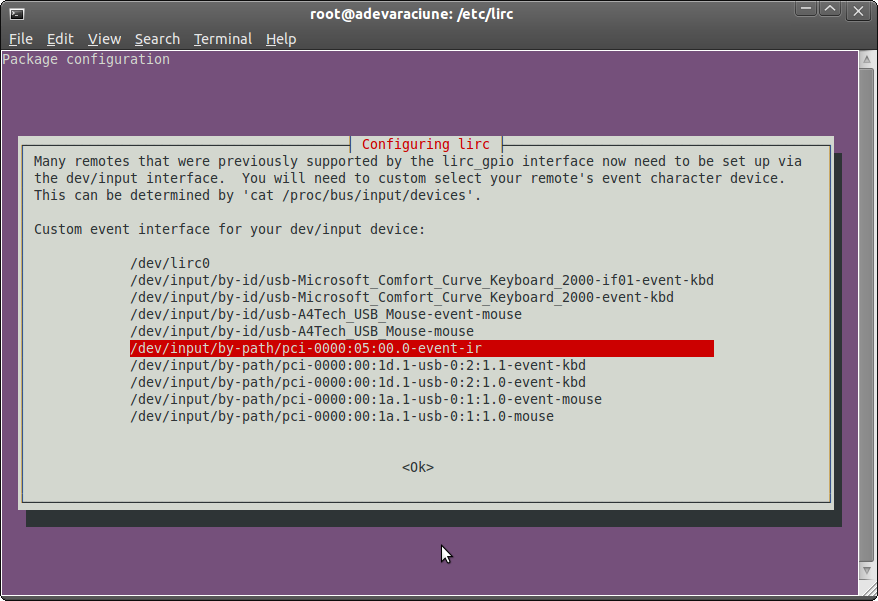Maximize the terminal window
Image resolution: width=878 pixels, height=601 pixels.
pos(830,10)
